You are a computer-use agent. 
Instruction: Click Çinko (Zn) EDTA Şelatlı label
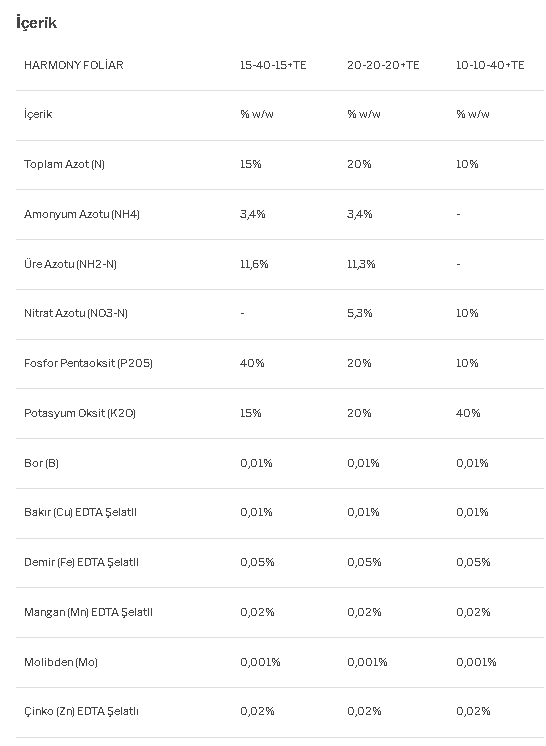tap(81, 711)
